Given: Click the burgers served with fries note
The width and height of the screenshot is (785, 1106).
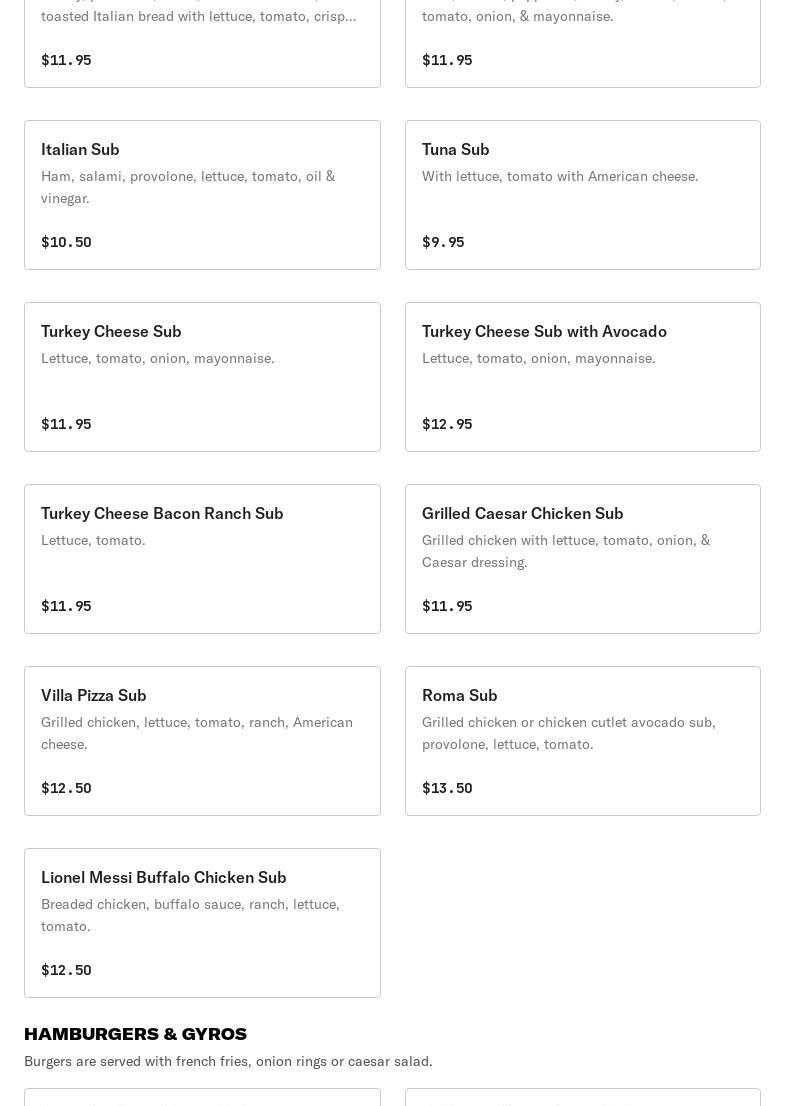Looking at the screenshot, I should click(229, 1061).
